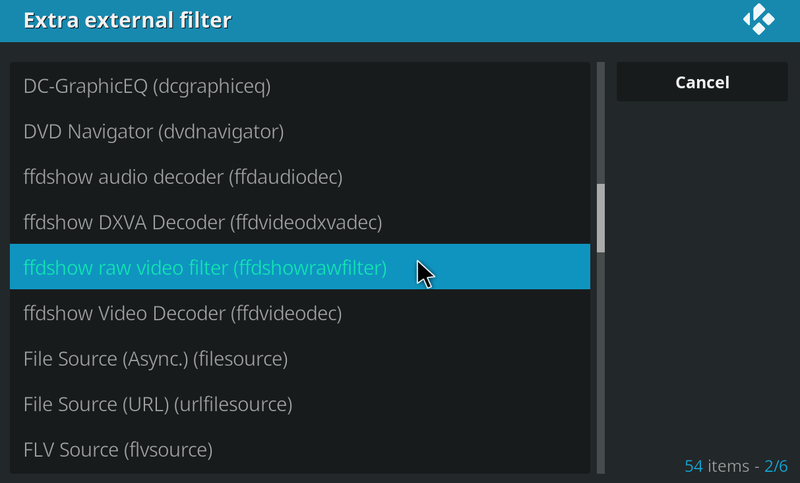
Task: Click the filter list scrollbar thumb
Action: click(x=601, y=218)
